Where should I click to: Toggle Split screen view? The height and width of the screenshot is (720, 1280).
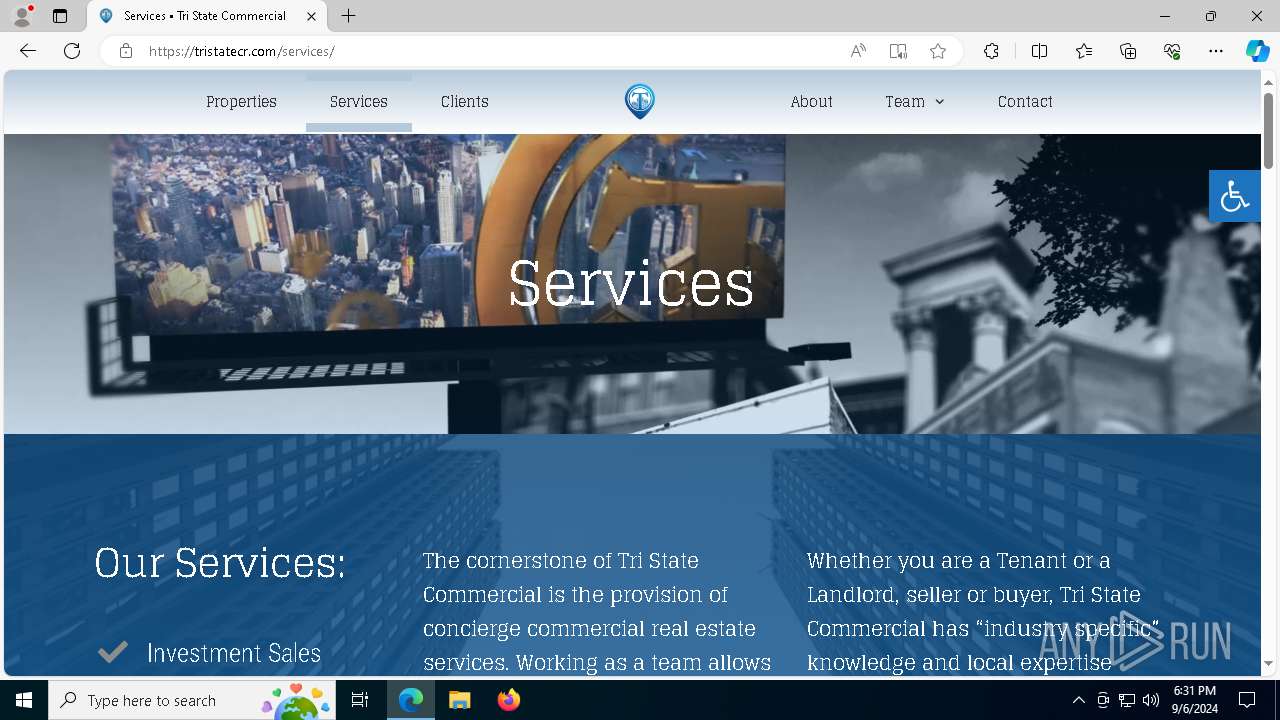[x=1039, y=51]
